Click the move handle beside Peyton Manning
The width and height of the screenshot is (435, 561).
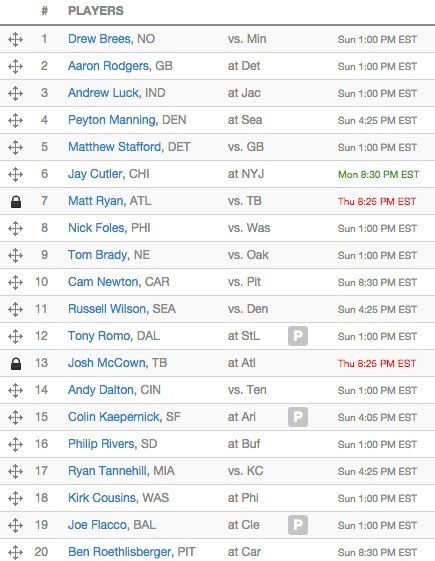(x=15, y=120)
